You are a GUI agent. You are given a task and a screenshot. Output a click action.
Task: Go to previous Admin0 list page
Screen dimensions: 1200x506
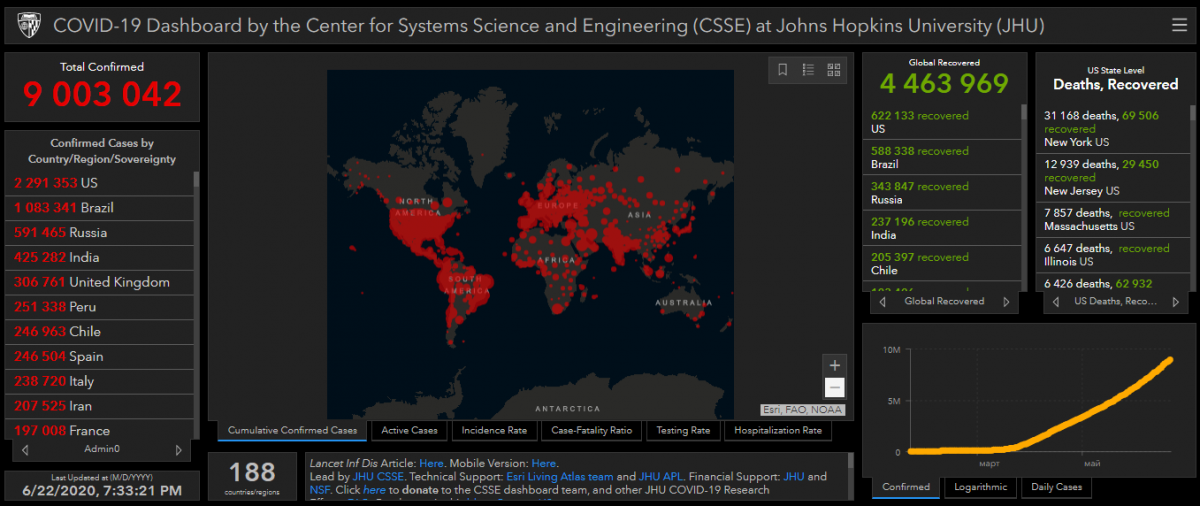[x=26, y=450]
